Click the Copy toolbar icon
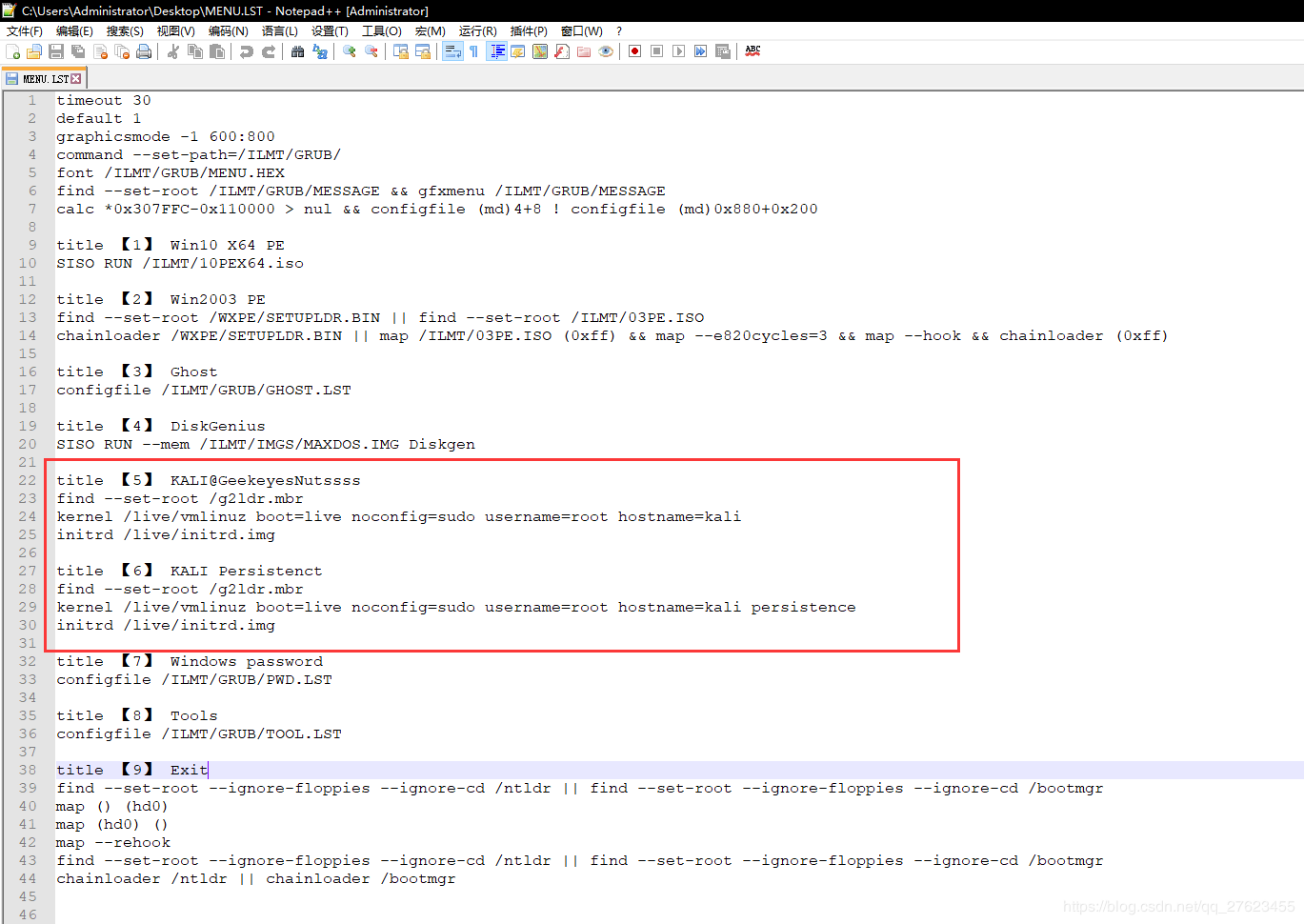 195,51
